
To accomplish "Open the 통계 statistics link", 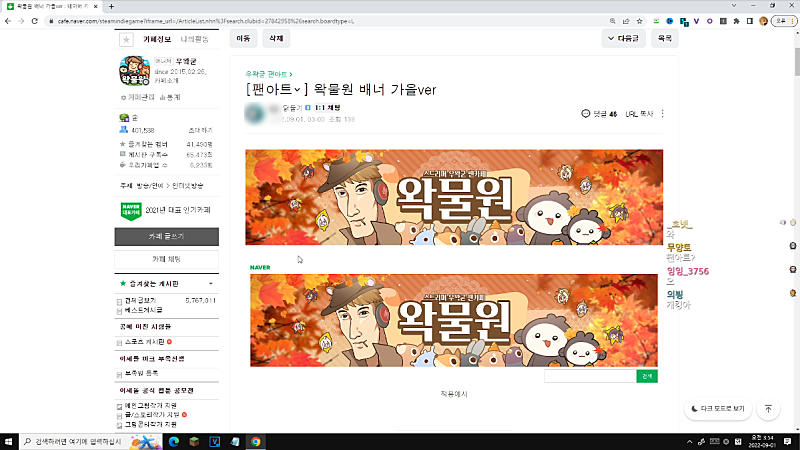I will [x=170, y=97].
